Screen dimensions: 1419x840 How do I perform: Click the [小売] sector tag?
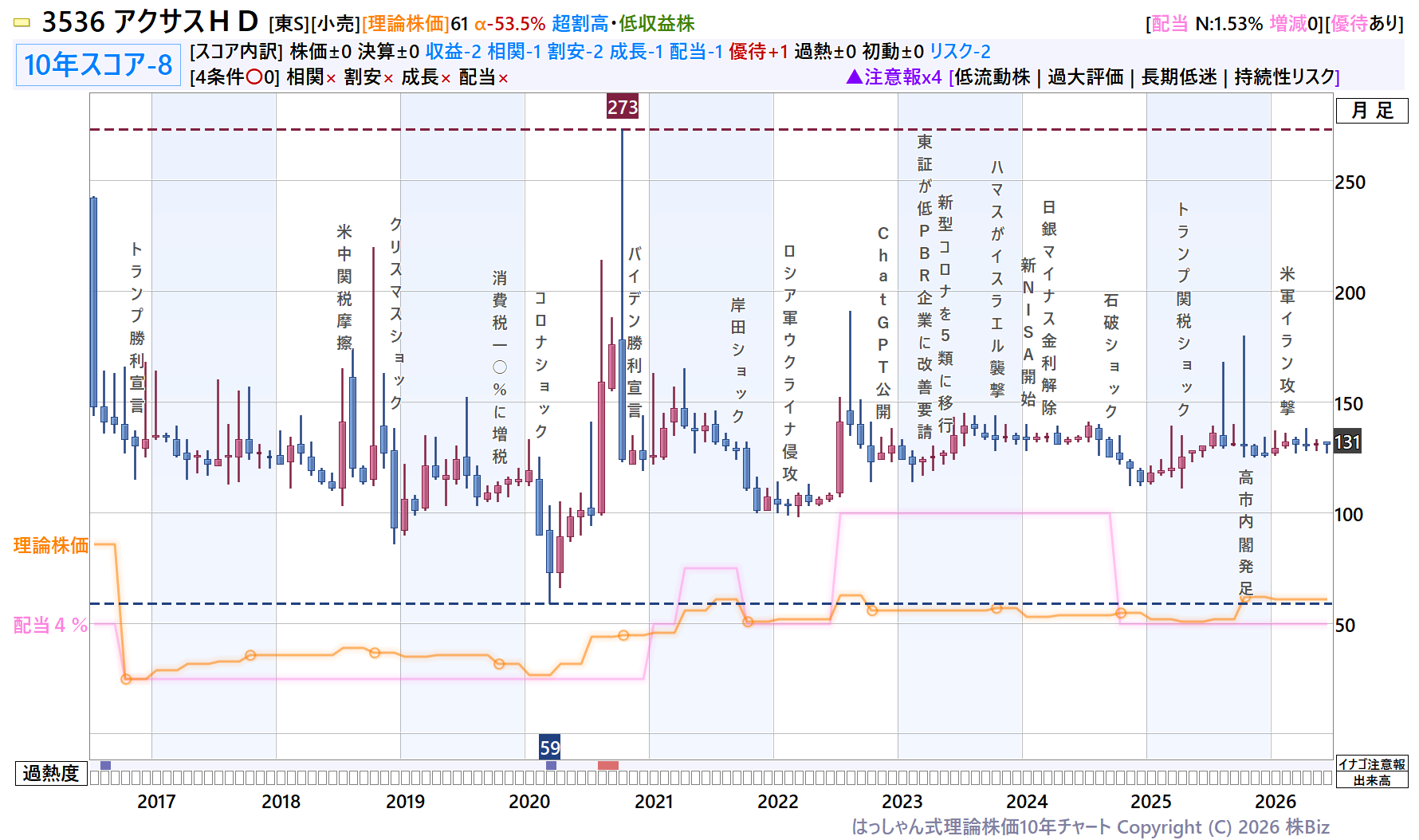point(336,24)
